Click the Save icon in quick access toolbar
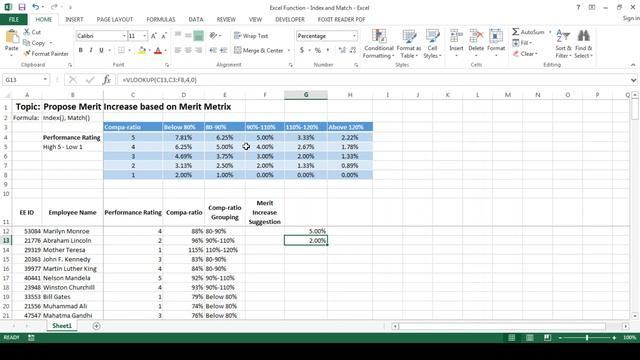The width and height of the screenshot is (640, 360). point(22,7)
